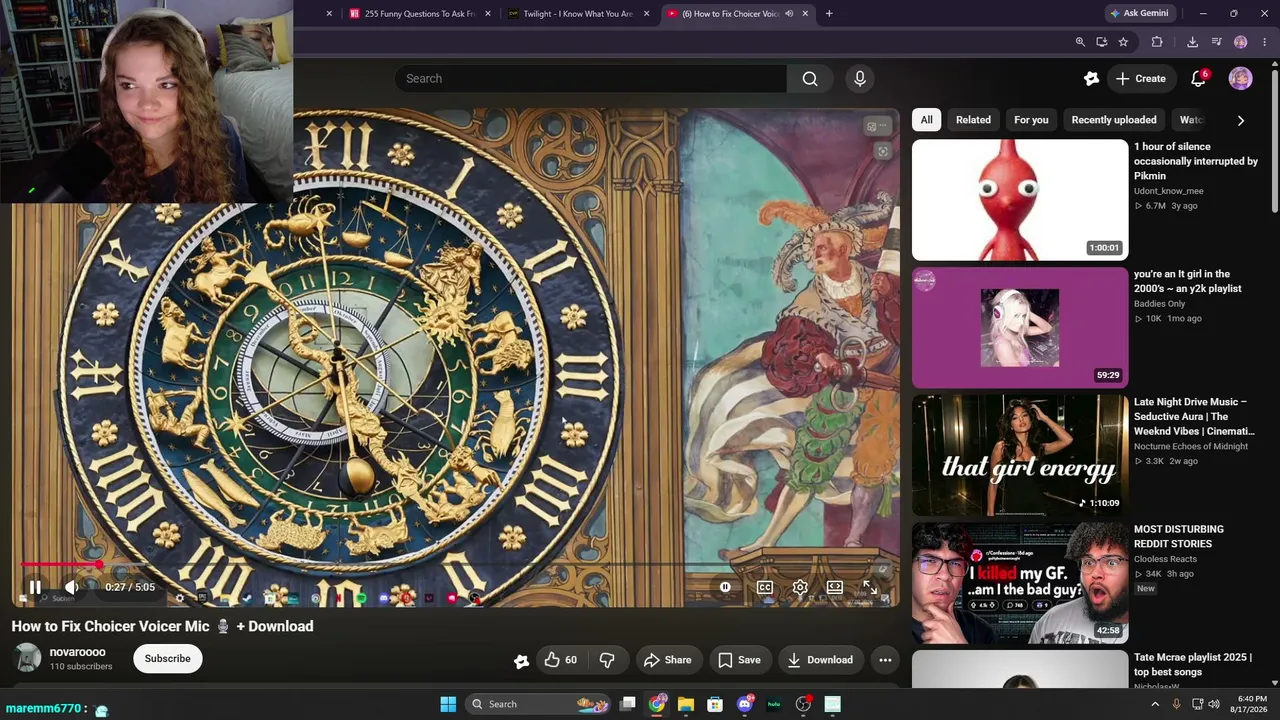Open Late Night Drive Music thumbnail

pyautogui.click(x=1020, y=455)
